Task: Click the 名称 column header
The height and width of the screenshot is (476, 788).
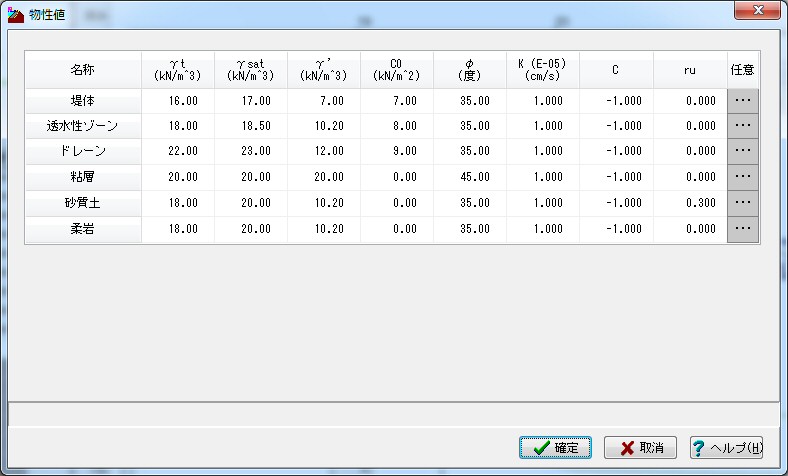Action: [x=83, y=70]
